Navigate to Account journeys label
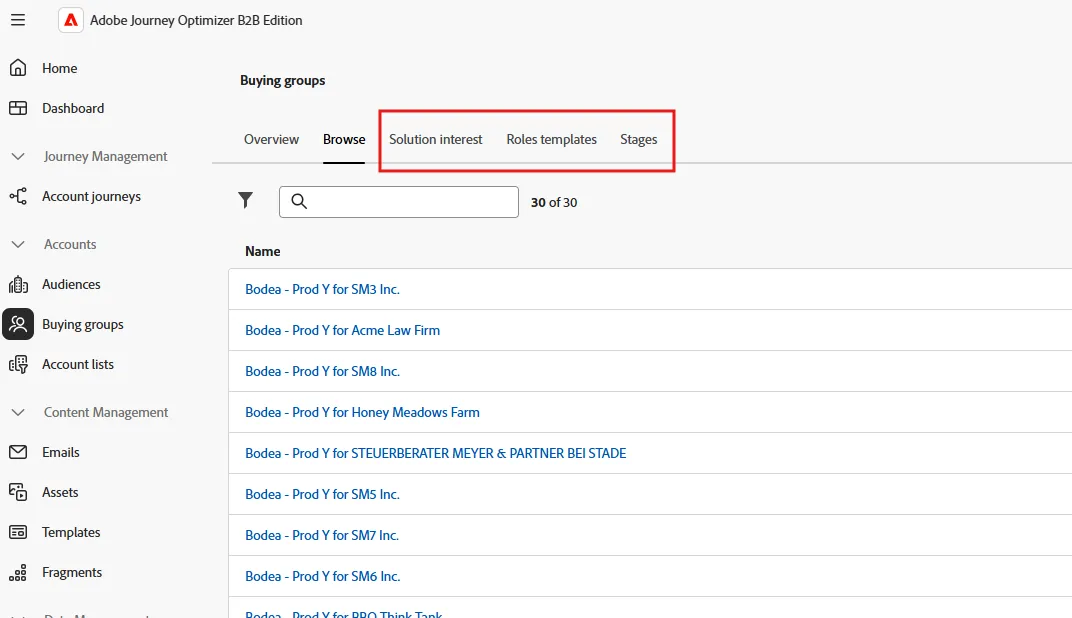 pos(92,197)
